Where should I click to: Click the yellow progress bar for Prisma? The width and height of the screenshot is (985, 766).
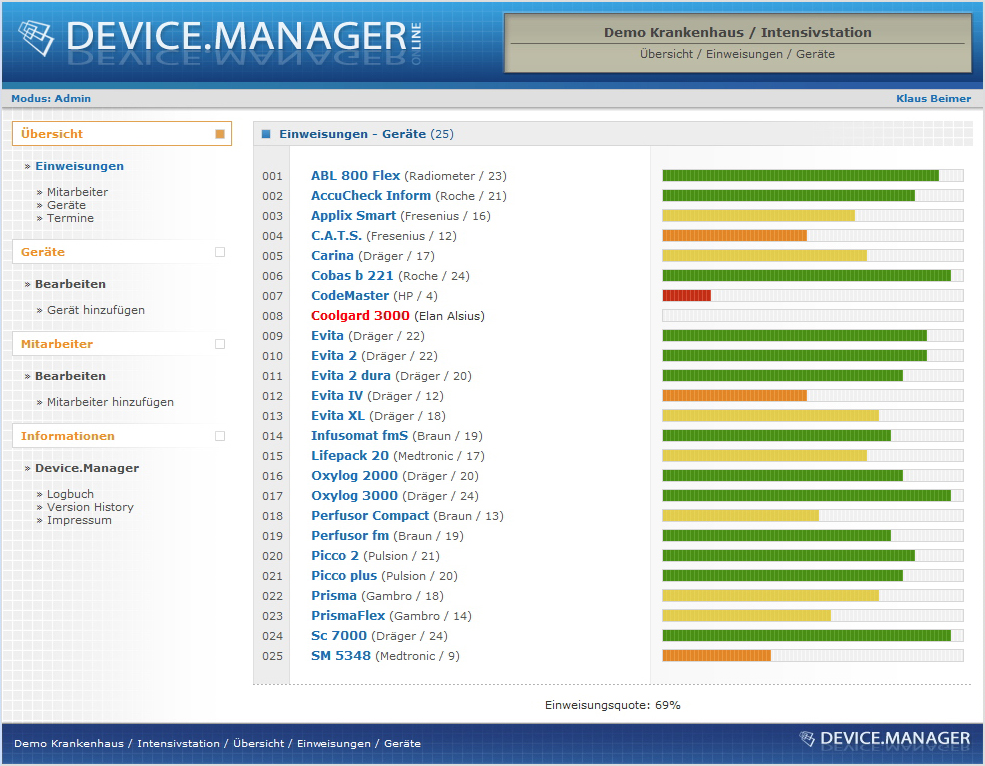(771, 595)
